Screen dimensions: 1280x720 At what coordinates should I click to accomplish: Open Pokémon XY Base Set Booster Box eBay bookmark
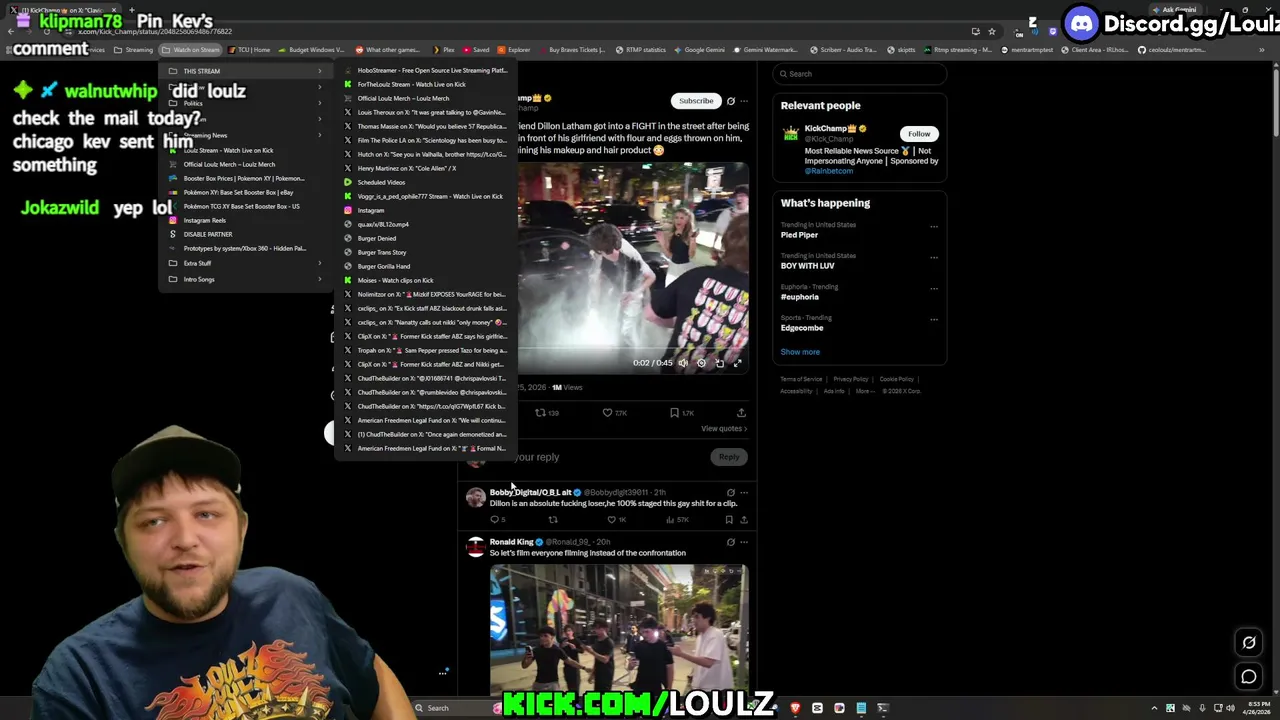[x=244, y=192]
